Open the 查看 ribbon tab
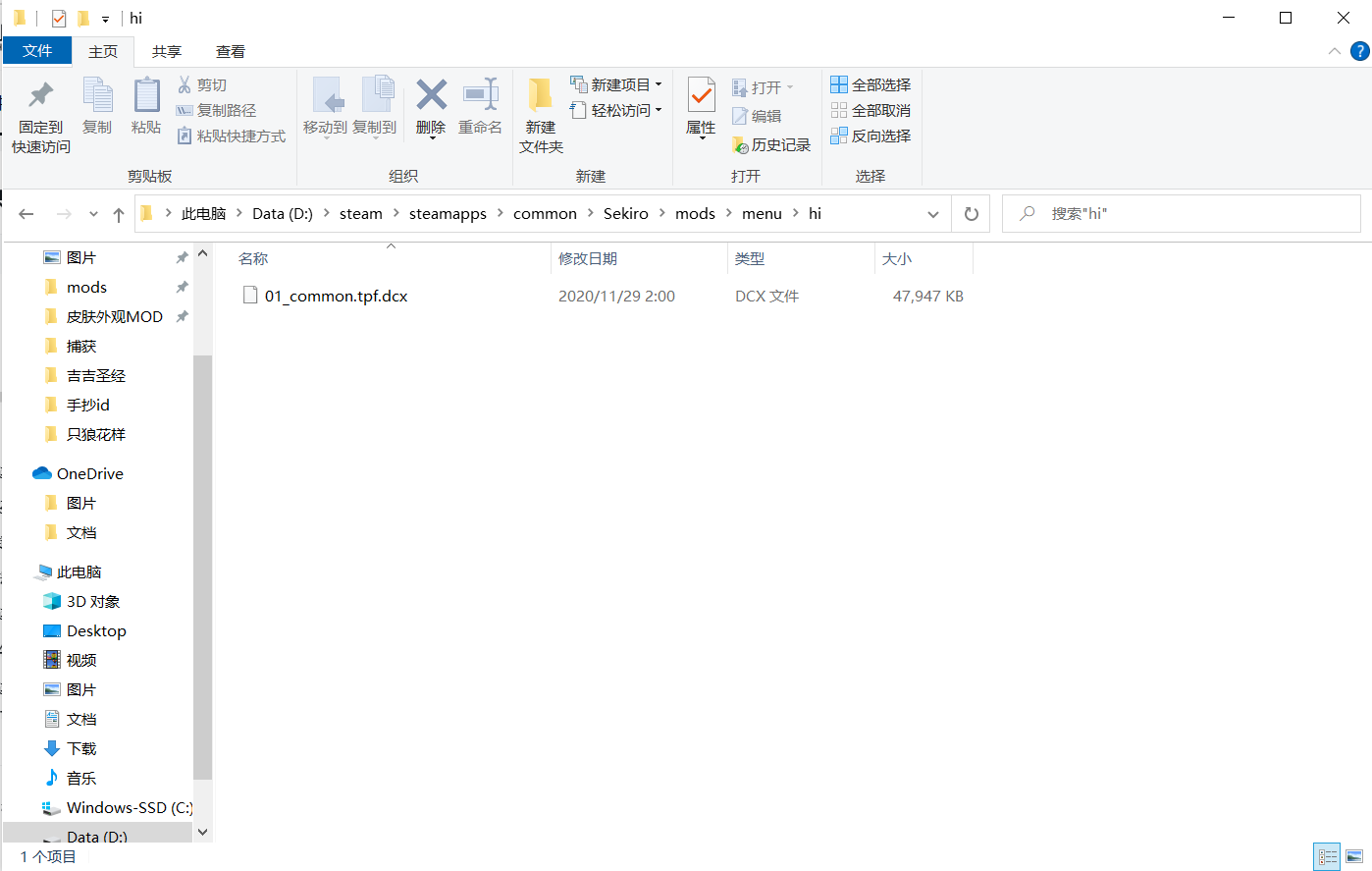1372x871 pixels. tap(231, 51)
